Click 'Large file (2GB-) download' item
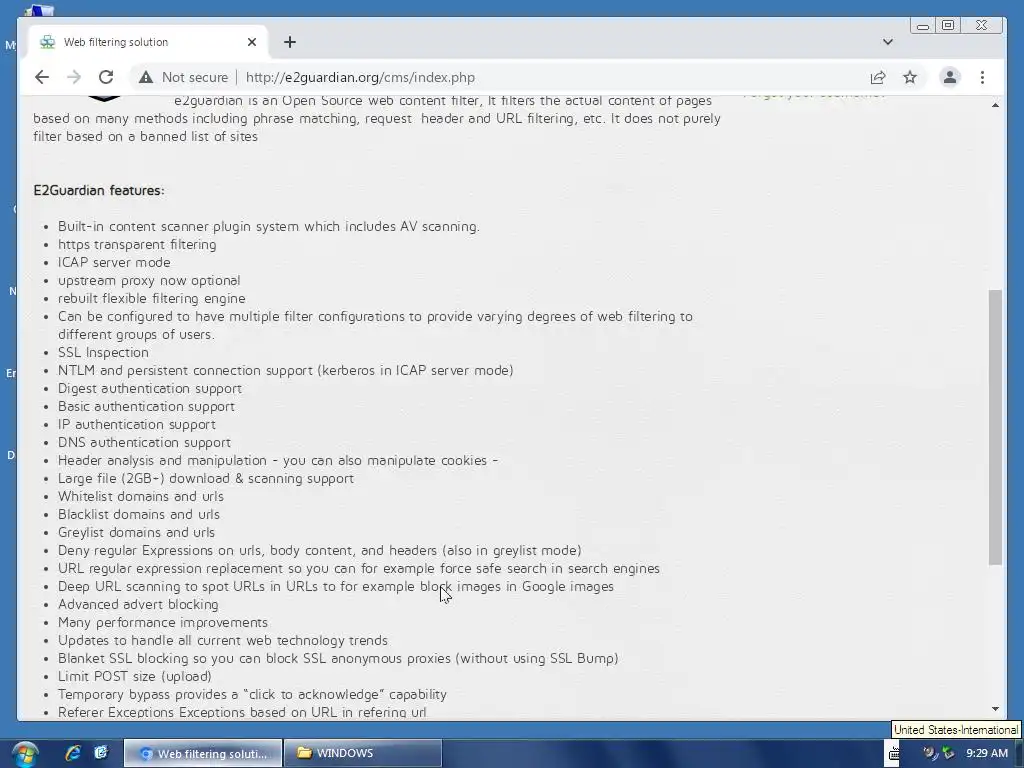The image size is (1024, 768). (x=206, y=478)
